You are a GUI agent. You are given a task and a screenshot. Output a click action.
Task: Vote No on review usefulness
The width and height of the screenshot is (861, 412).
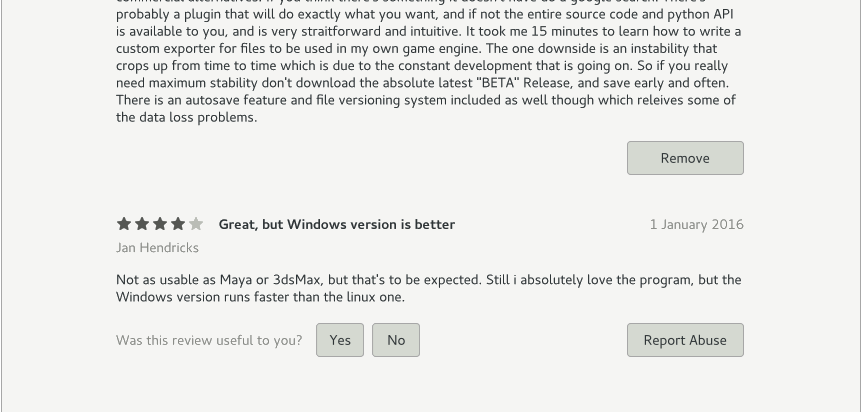pyautogui.click(x=396, y=340)
